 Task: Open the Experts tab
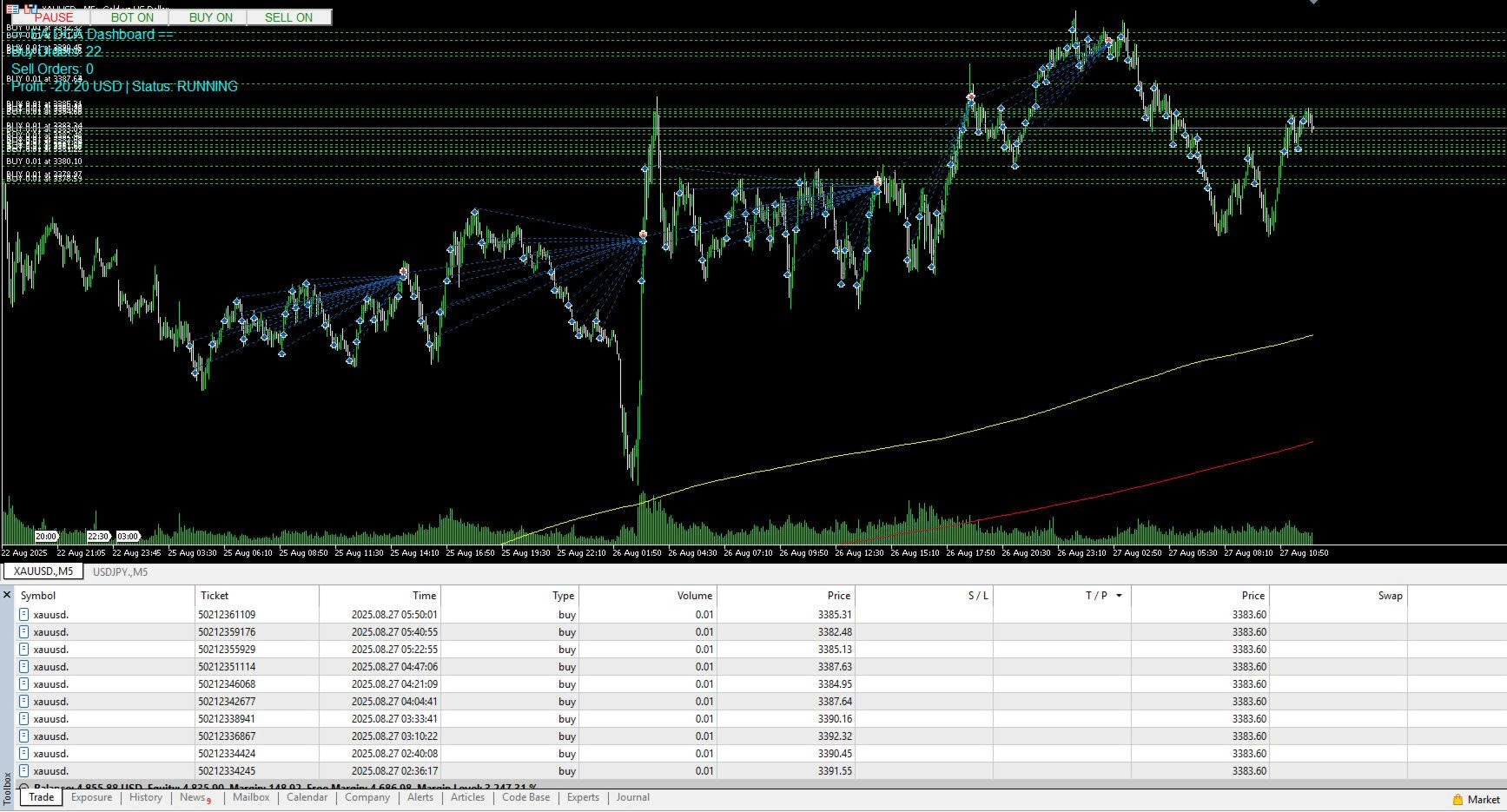(583, 797)
